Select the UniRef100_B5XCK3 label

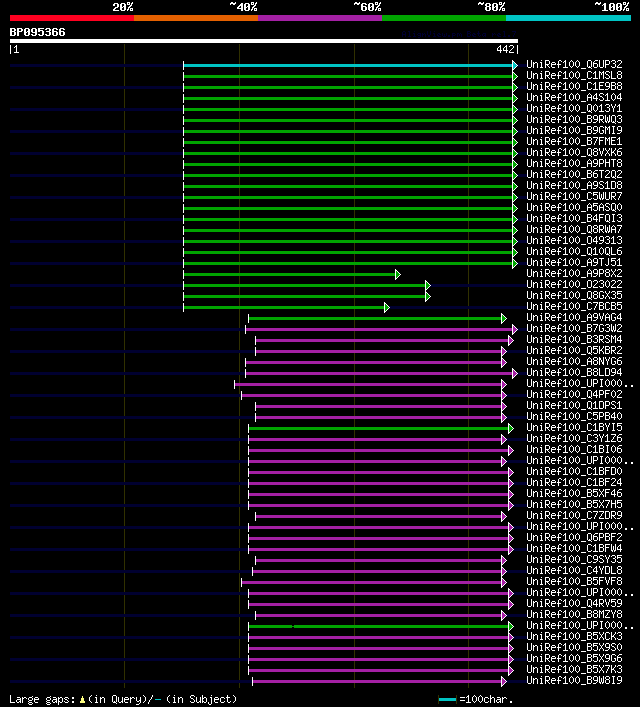(574, 636)
